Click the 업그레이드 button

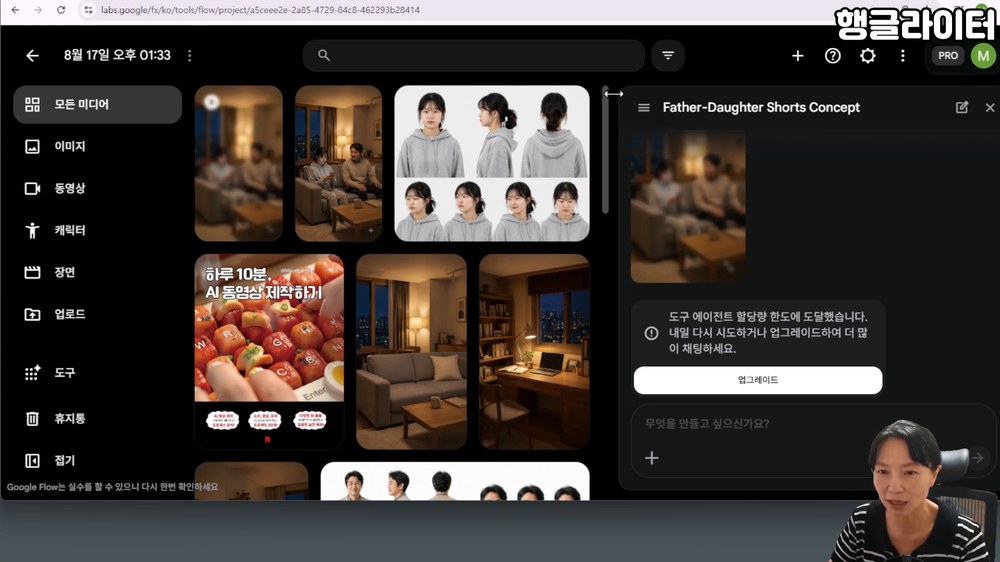pos(758,380)
